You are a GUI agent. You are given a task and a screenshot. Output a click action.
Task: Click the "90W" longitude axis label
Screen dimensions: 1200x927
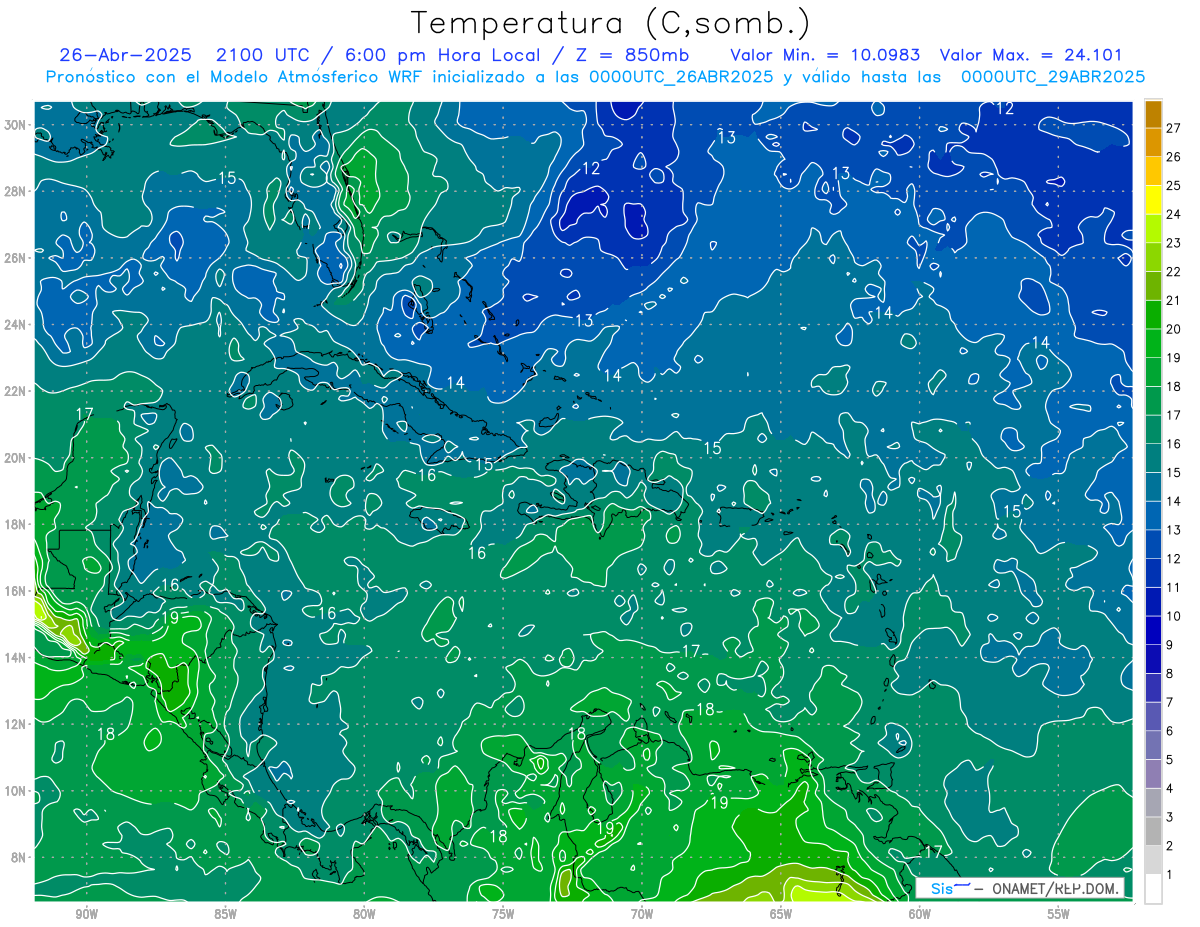coord(86,914)
